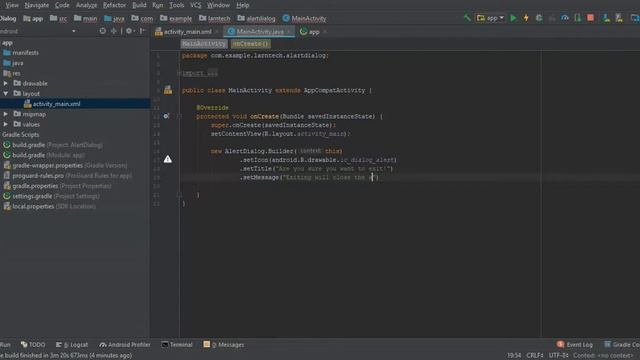Open the VCS menu
The height and width of the screenshot is (360, 640).
[196, 5]
